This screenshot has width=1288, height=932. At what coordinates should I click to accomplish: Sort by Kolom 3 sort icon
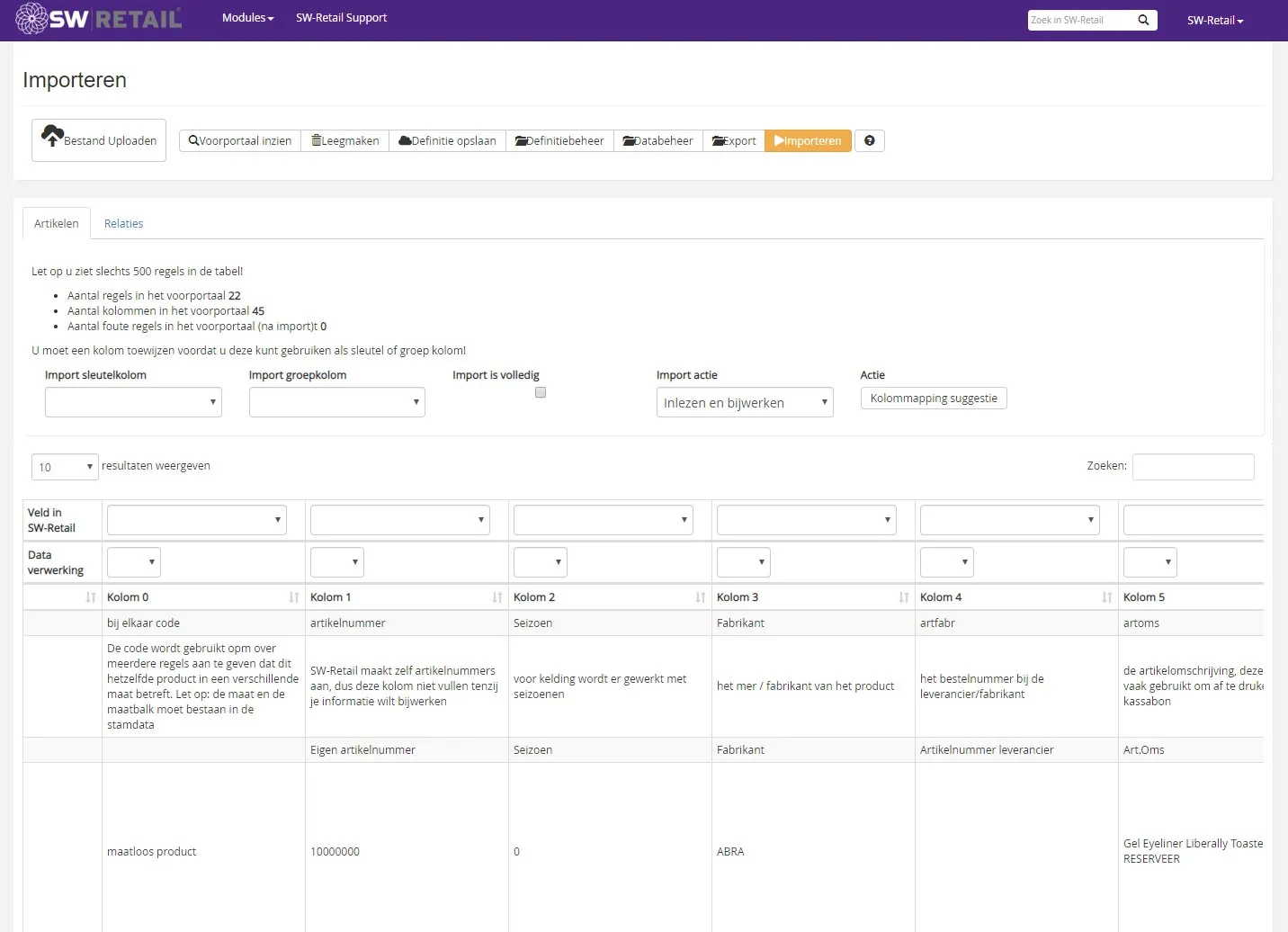point(903,597)
